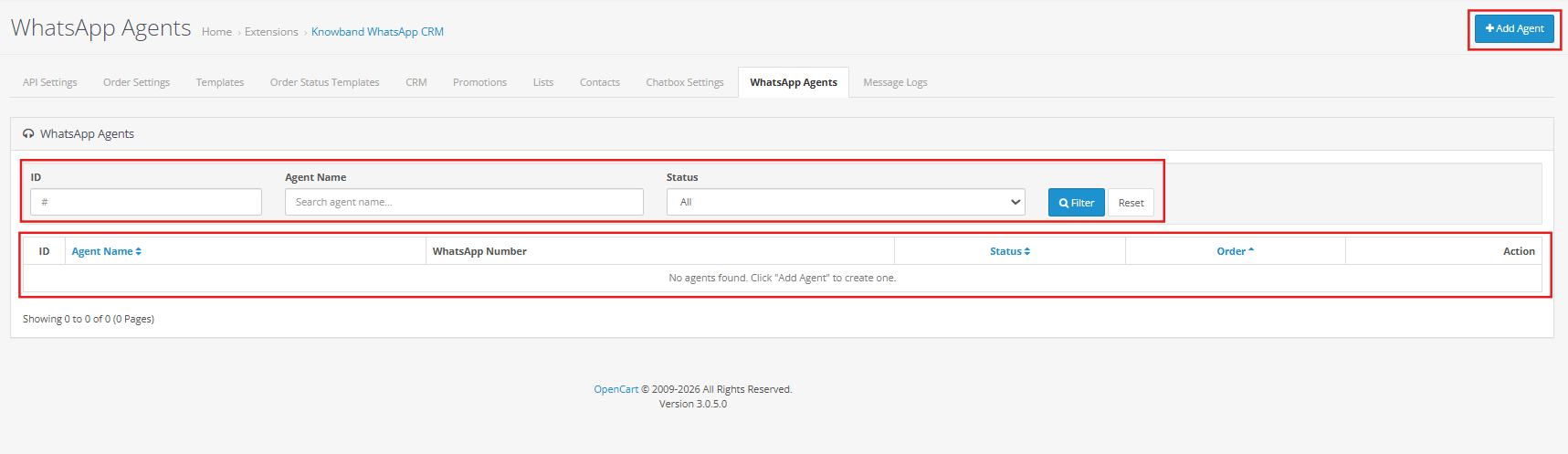The image size is (1568, 454).
Task: Expand the Status filter dropdown
Action: click(846, 202)
